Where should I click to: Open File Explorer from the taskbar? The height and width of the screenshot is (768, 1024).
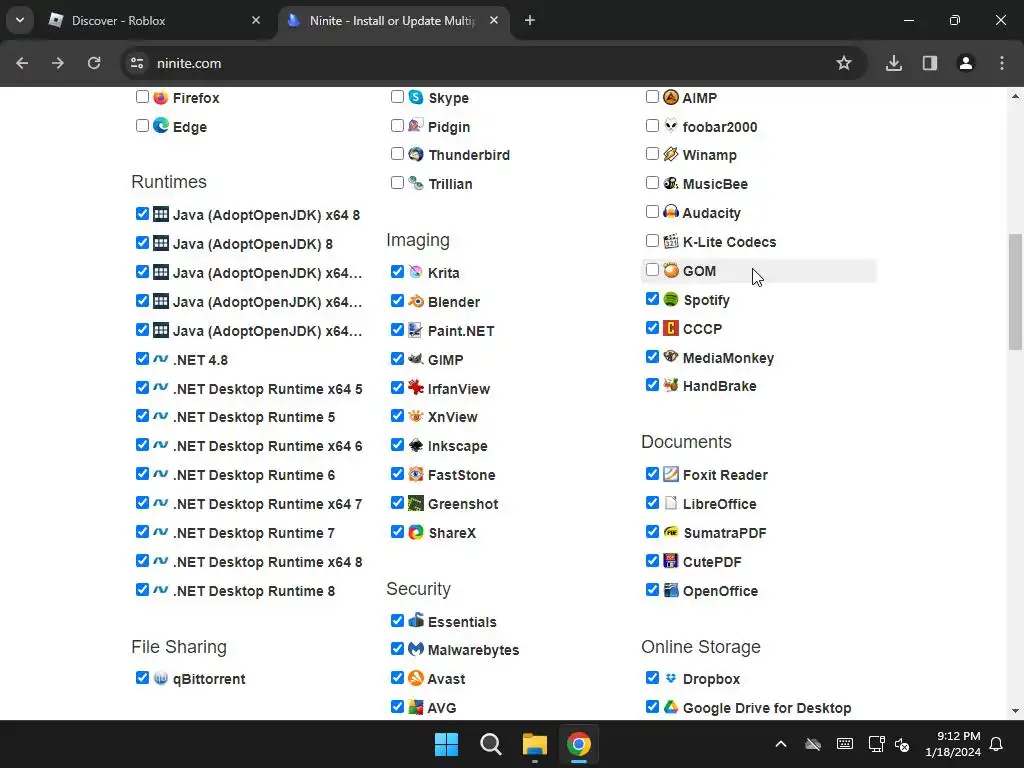[x=534, y=744]
